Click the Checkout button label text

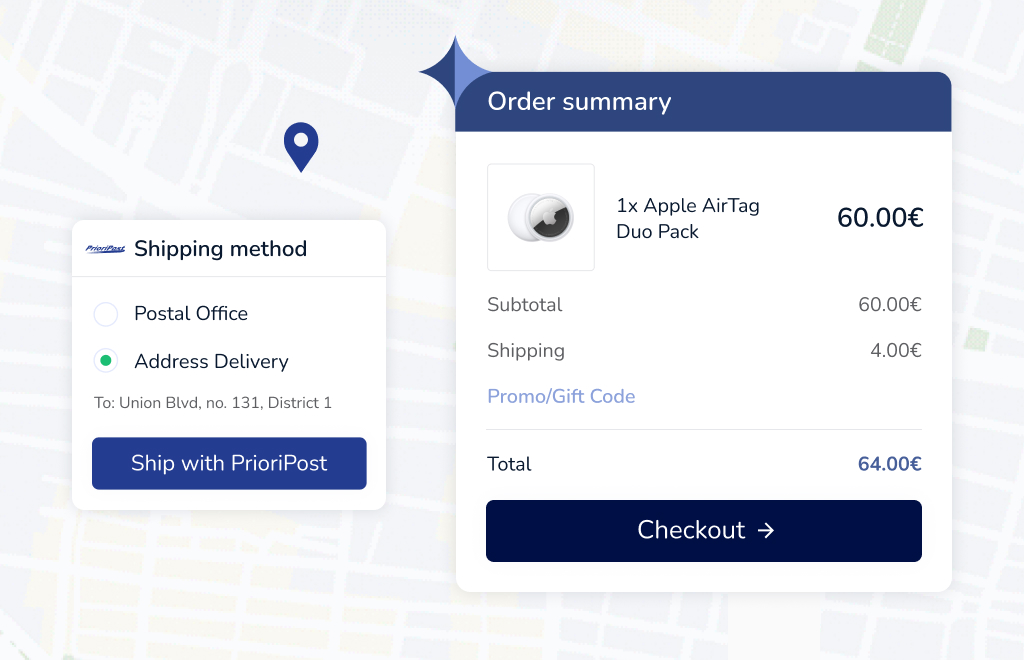click(691, 530)
